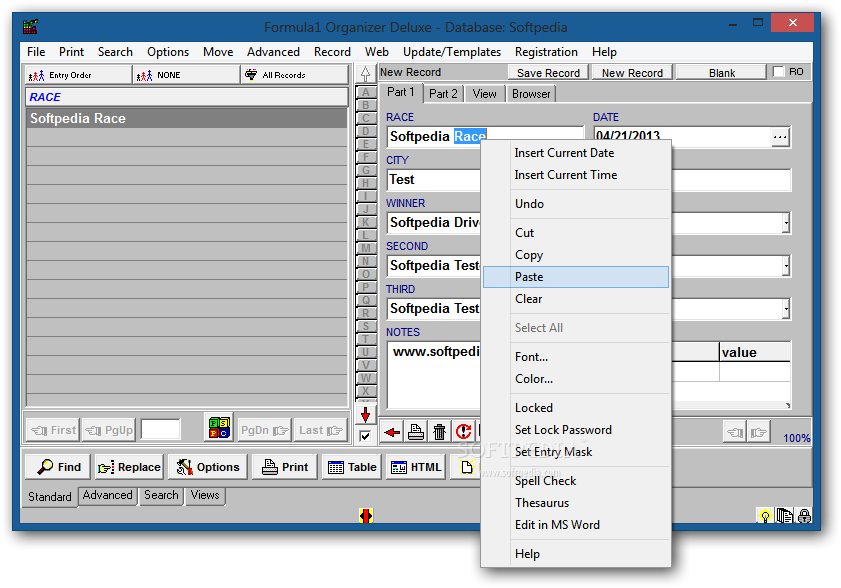Click the colorful FSFC blocks icon
841x588 pixels.
[219, 428]
